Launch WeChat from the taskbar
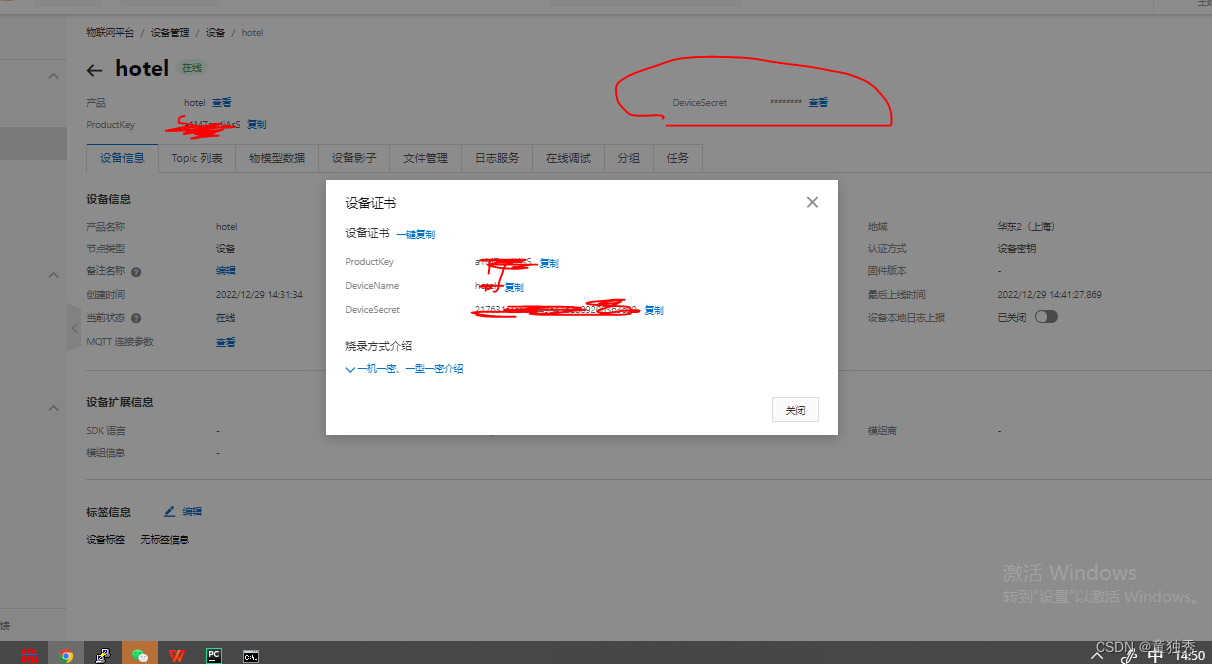Viewport: 1212px width, 664px height. pyautogui.click(x=140, y=655)
